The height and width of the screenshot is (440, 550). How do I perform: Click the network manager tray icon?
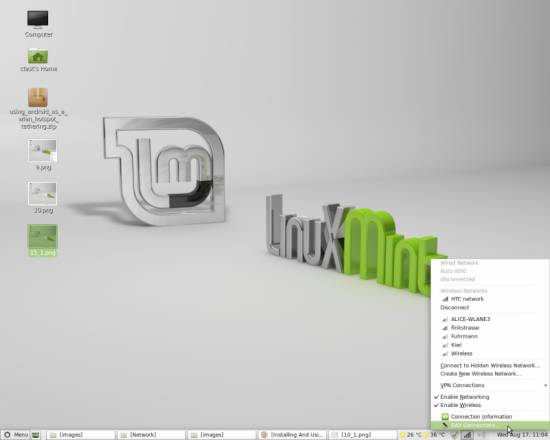(467, 435)
